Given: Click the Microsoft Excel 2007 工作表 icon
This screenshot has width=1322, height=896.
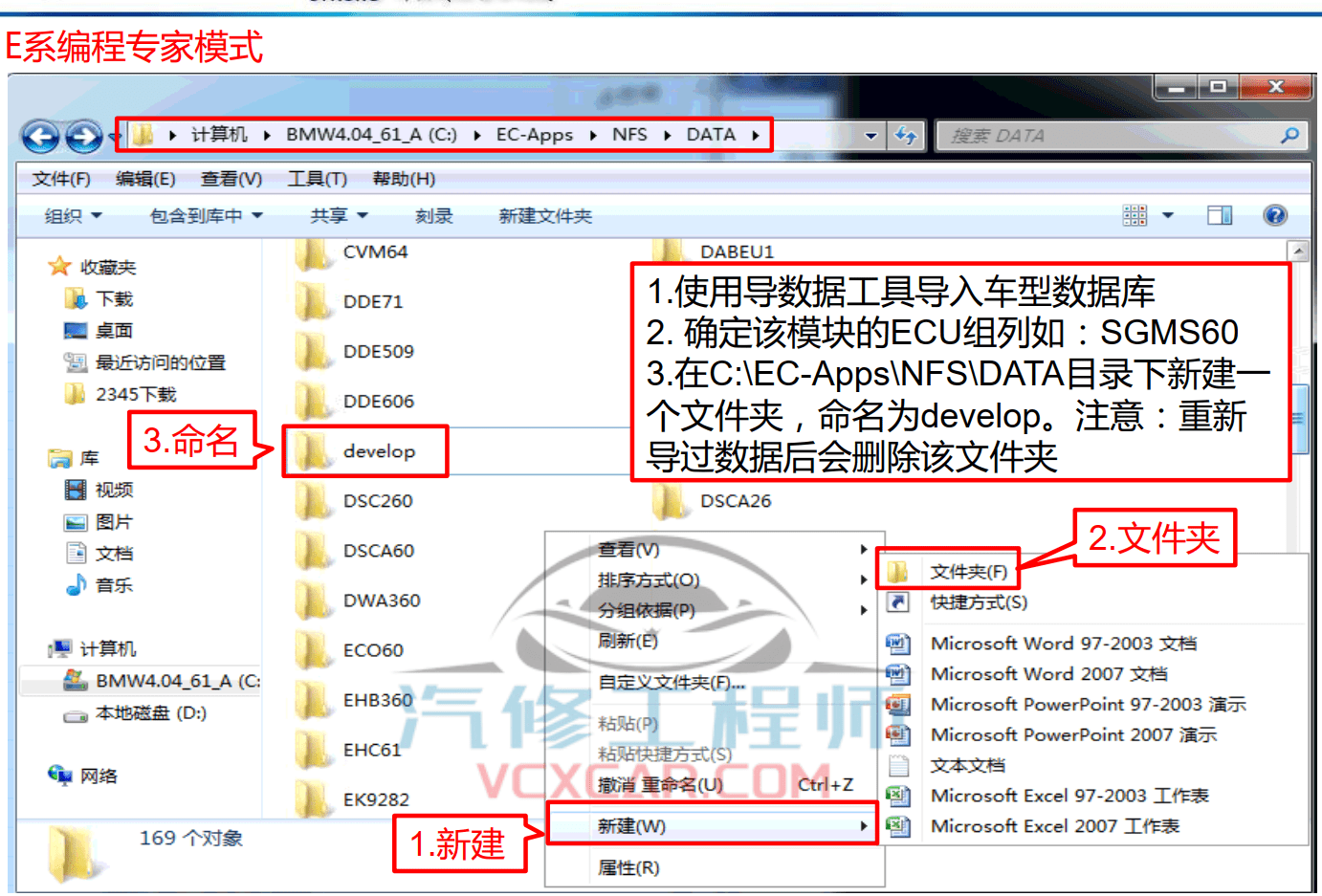Looking at the screenshot, I should [899, 826].
